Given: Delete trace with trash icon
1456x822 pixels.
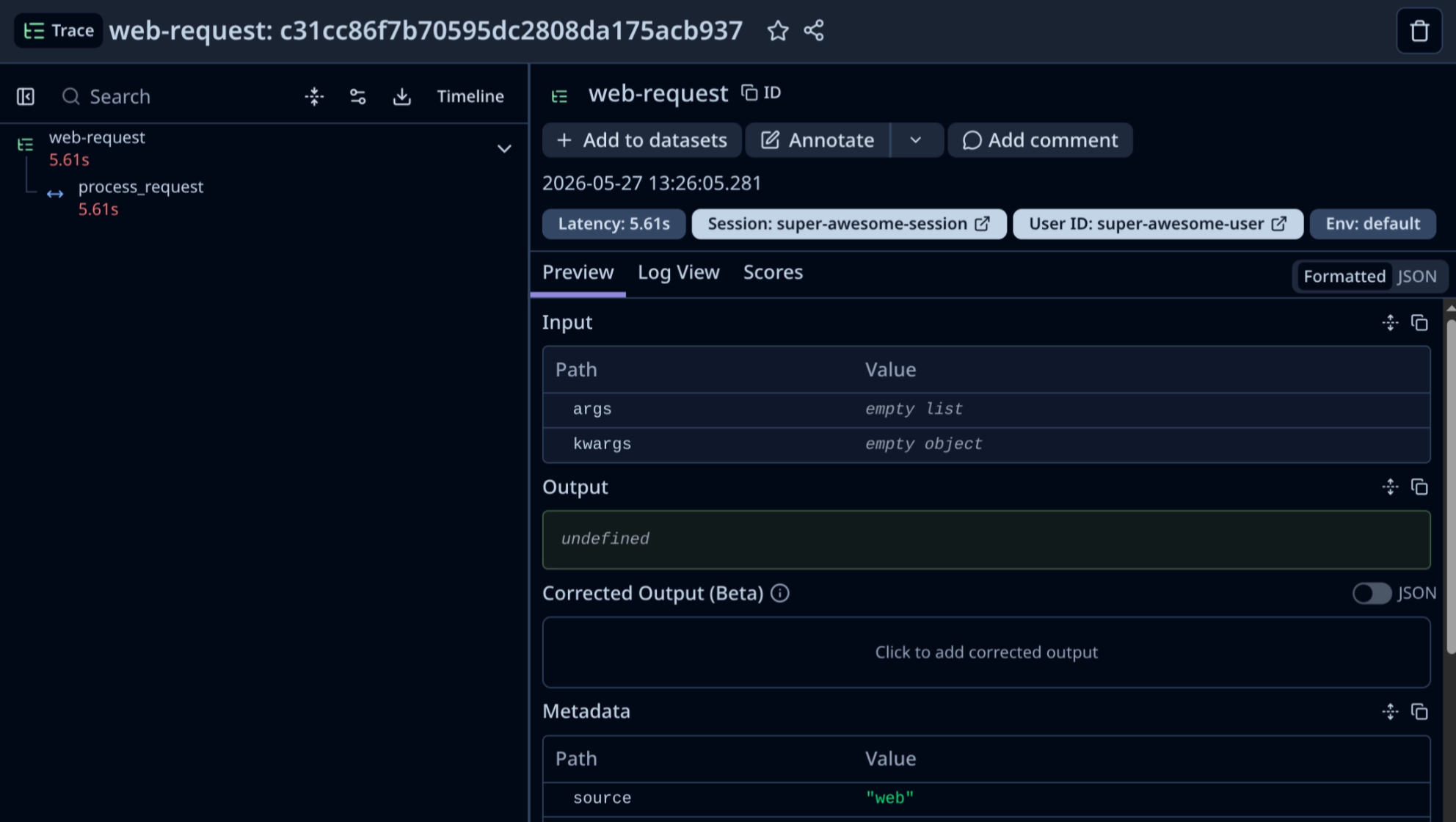Looking at the screenshot, I should (x=1419, y=31).
